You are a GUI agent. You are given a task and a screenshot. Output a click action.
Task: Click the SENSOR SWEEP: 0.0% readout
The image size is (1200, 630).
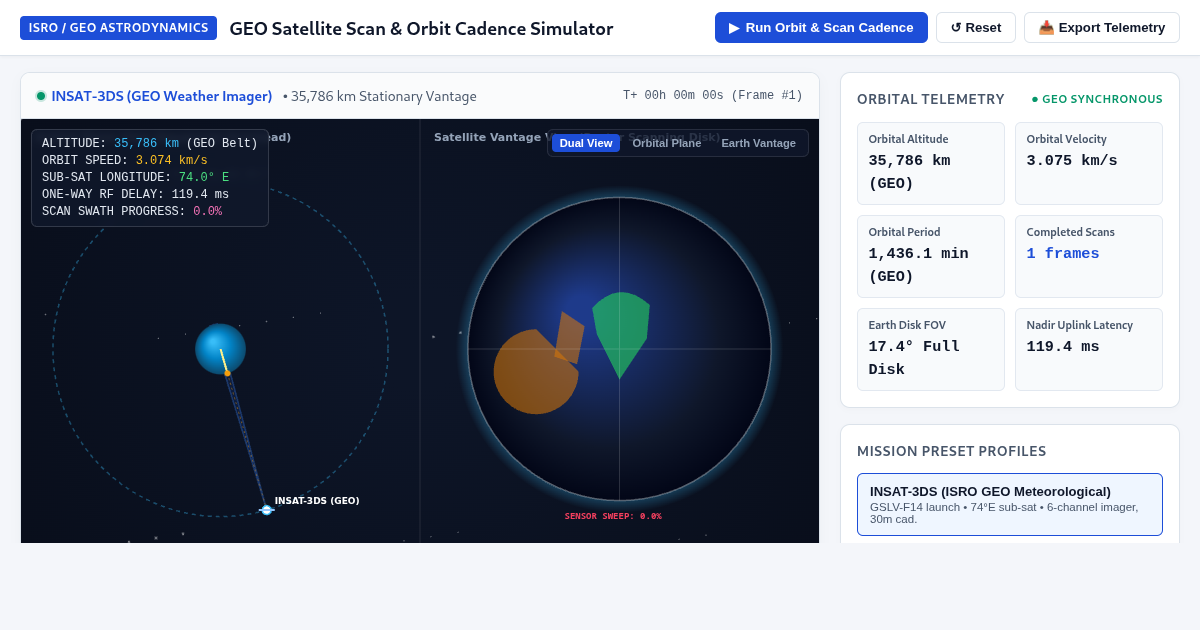click(x=613, y=517)
